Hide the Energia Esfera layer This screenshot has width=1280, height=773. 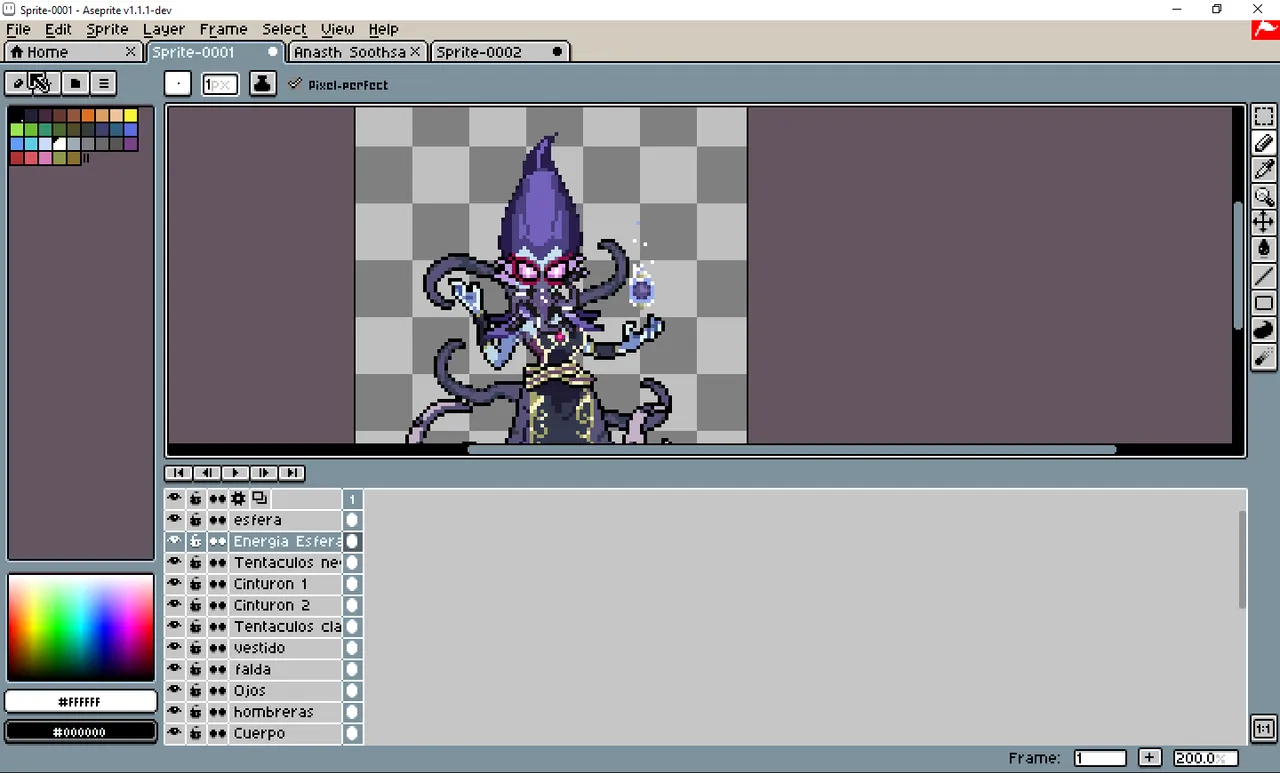tap(174, 541)
